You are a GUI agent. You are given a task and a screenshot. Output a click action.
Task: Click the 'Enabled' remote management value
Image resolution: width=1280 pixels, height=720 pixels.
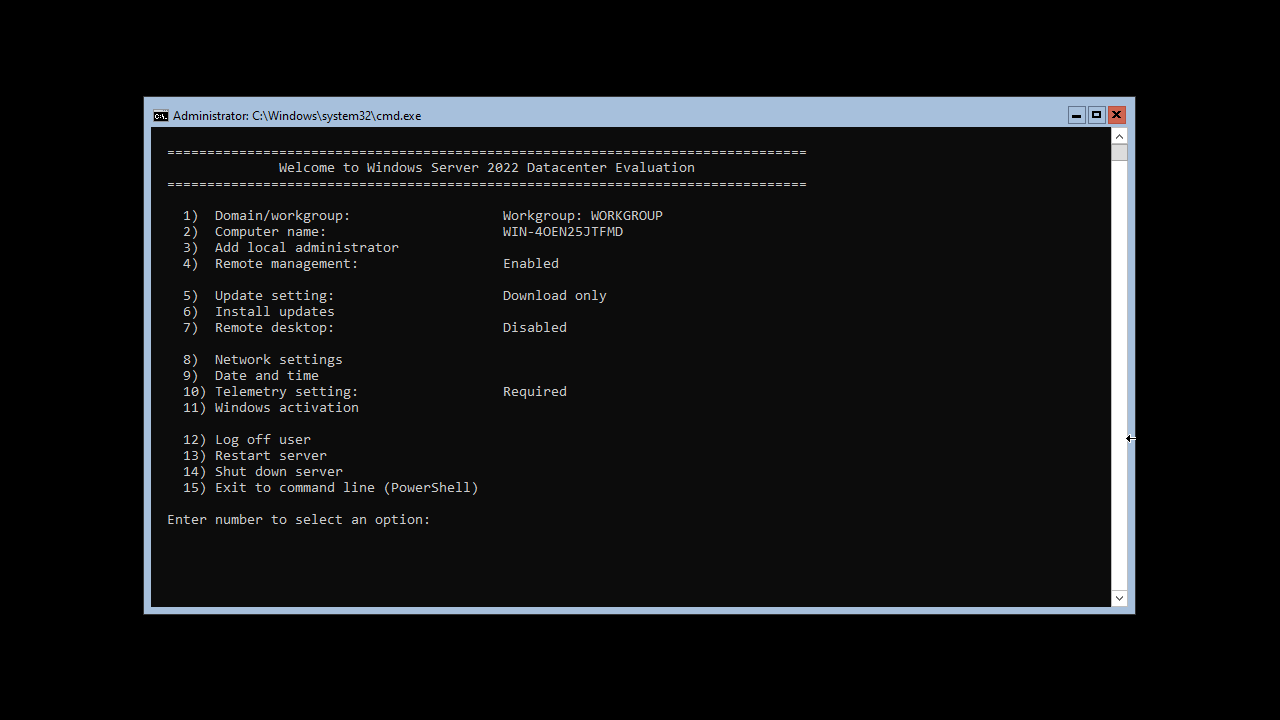(x=531, y=264)
